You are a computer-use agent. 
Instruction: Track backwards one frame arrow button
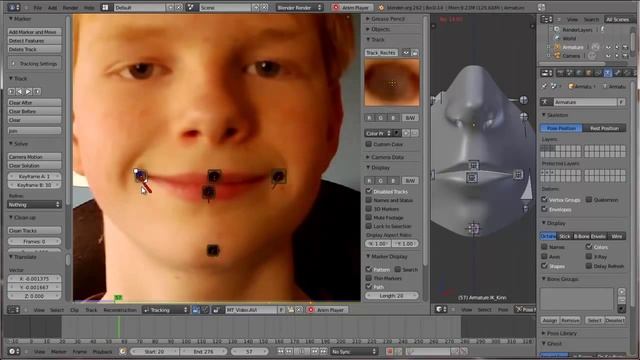pyautogui.click(x=11, y=91)
